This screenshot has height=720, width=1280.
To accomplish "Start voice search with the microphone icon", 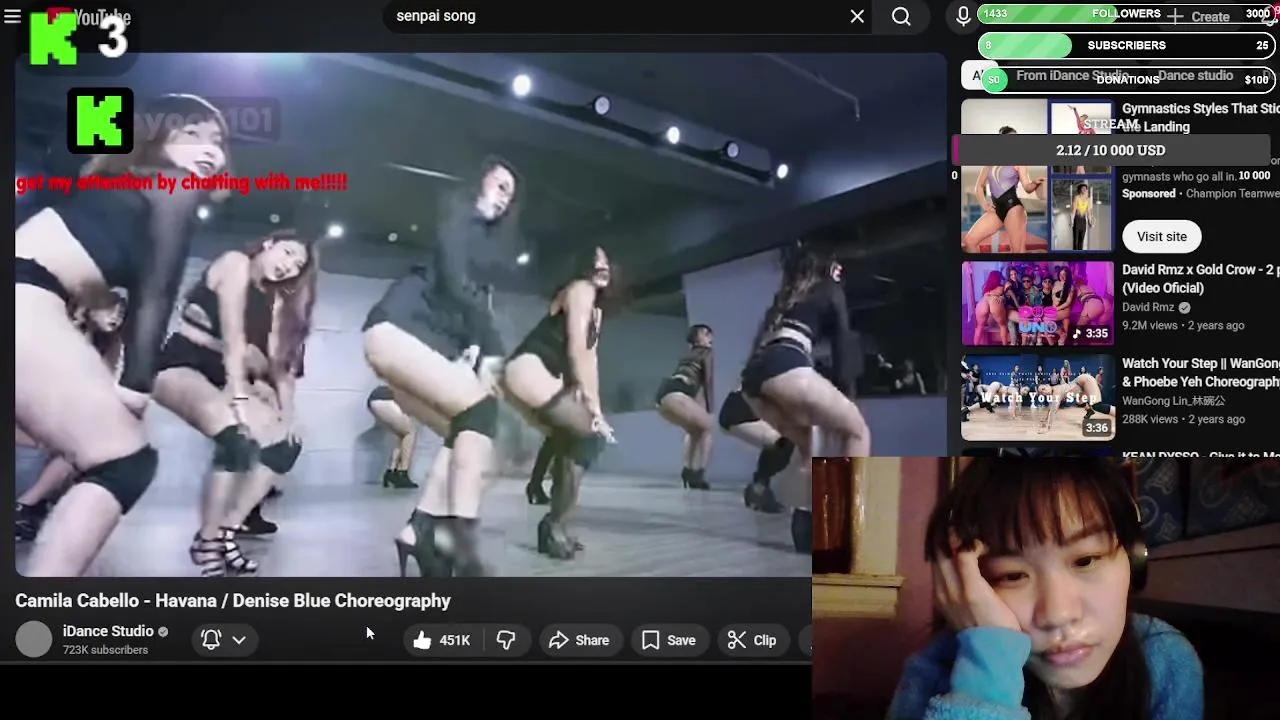I will pos(962,16).
